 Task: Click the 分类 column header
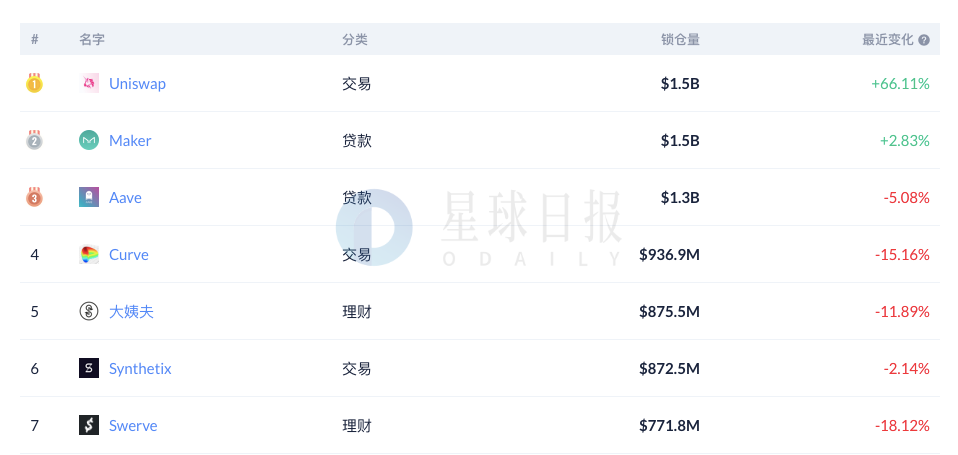(355, 40)
